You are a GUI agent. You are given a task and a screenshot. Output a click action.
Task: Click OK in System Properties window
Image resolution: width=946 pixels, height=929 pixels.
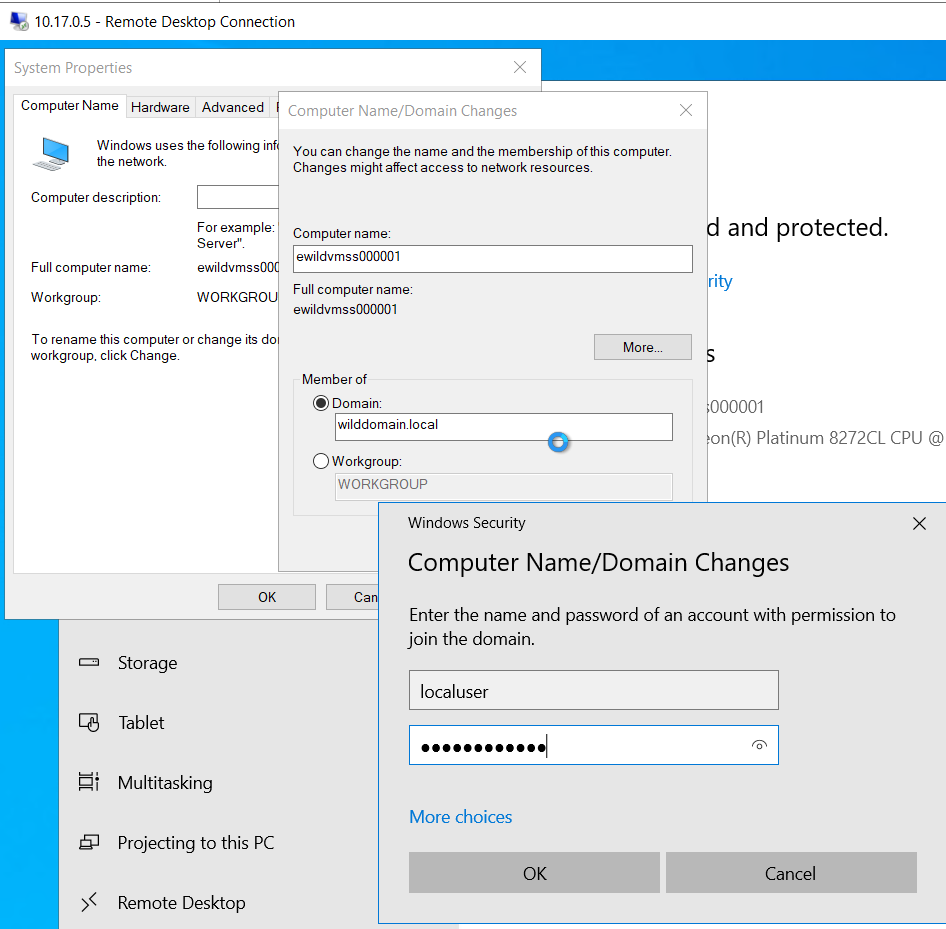267,597
